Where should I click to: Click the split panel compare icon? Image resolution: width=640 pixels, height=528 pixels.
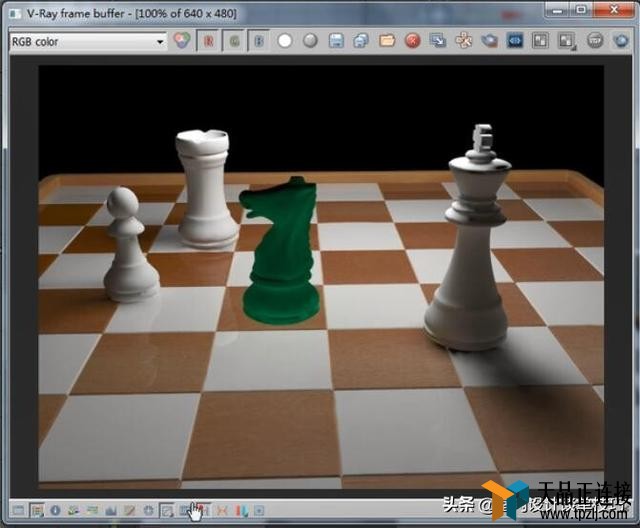click(540, 41)
